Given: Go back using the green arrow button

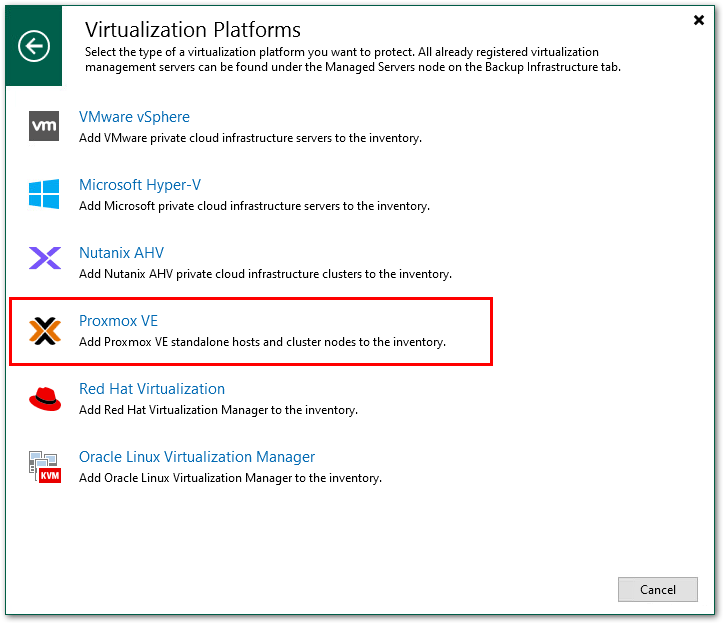Looking at the screenshot, I should [x=35, y=46].
